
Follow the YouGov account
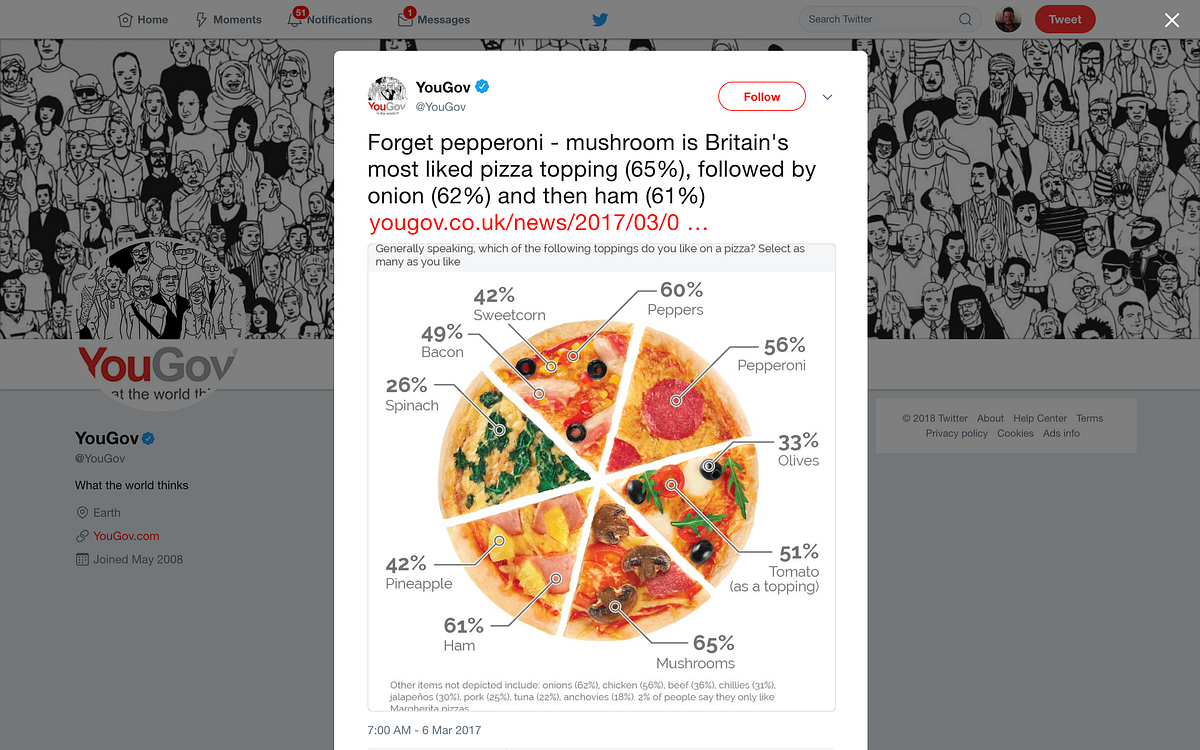761,96
